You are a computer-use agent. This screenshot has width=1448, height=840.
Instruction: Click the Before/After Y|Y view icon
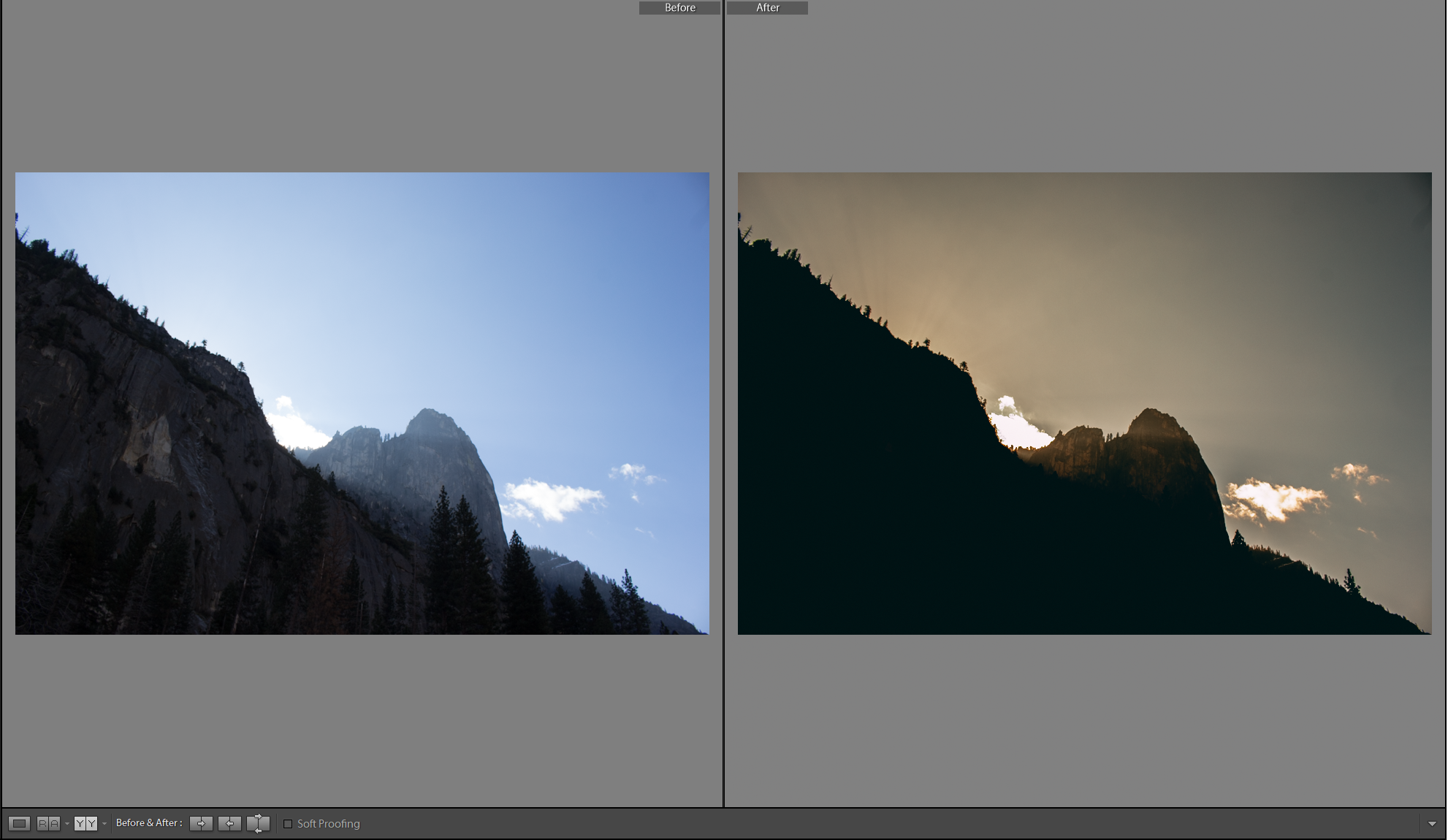click(x=85, y=823)
